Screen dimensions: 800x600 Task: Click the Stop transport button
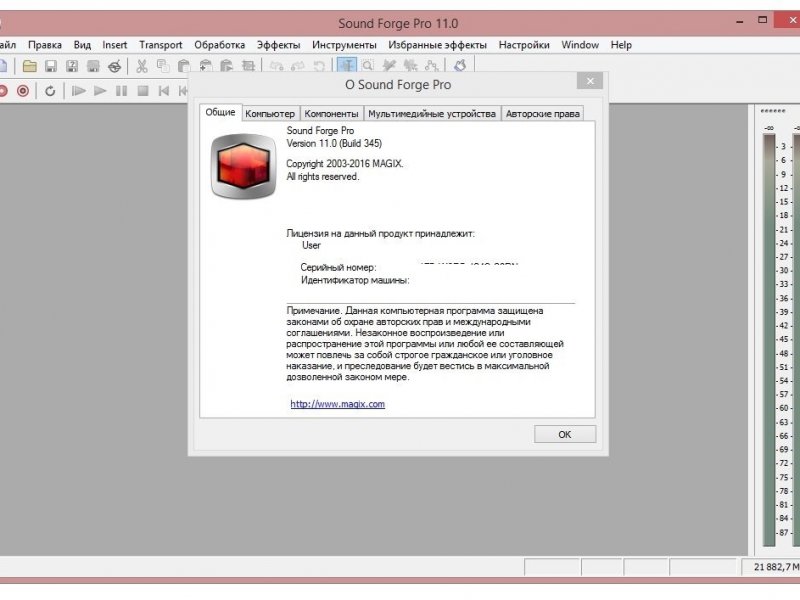point(143,91)
